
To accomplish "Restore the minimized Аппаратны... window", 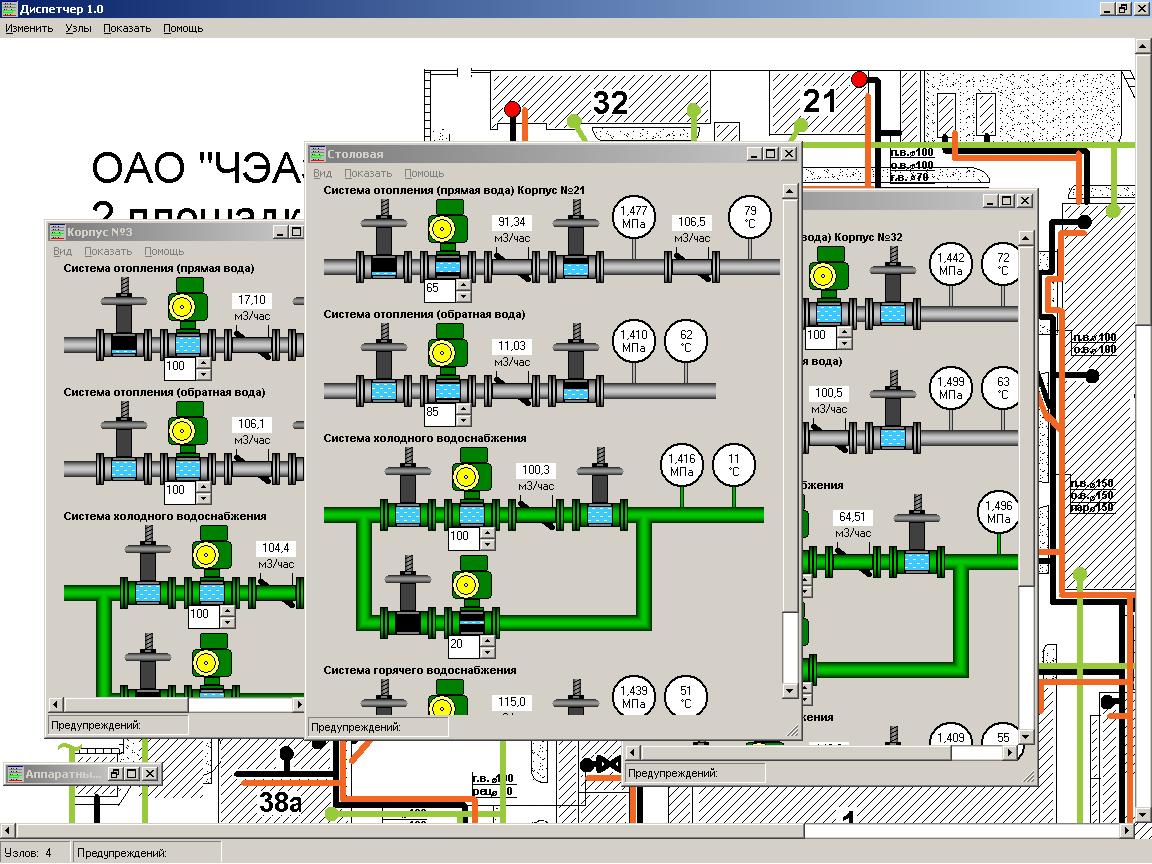I will click(114, 773).
